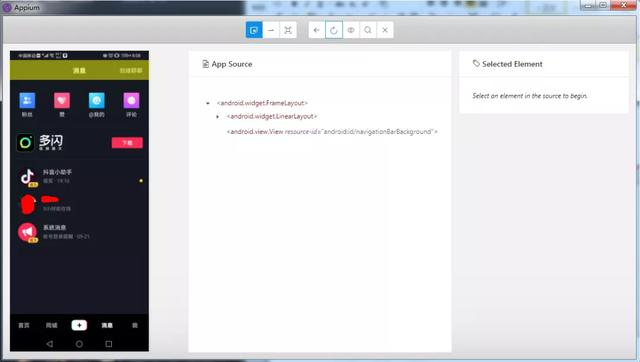Collapse the android.widget.FrameLayout node arrow
This screenshot has height=362, width=640.
click(x=208, y=103)
